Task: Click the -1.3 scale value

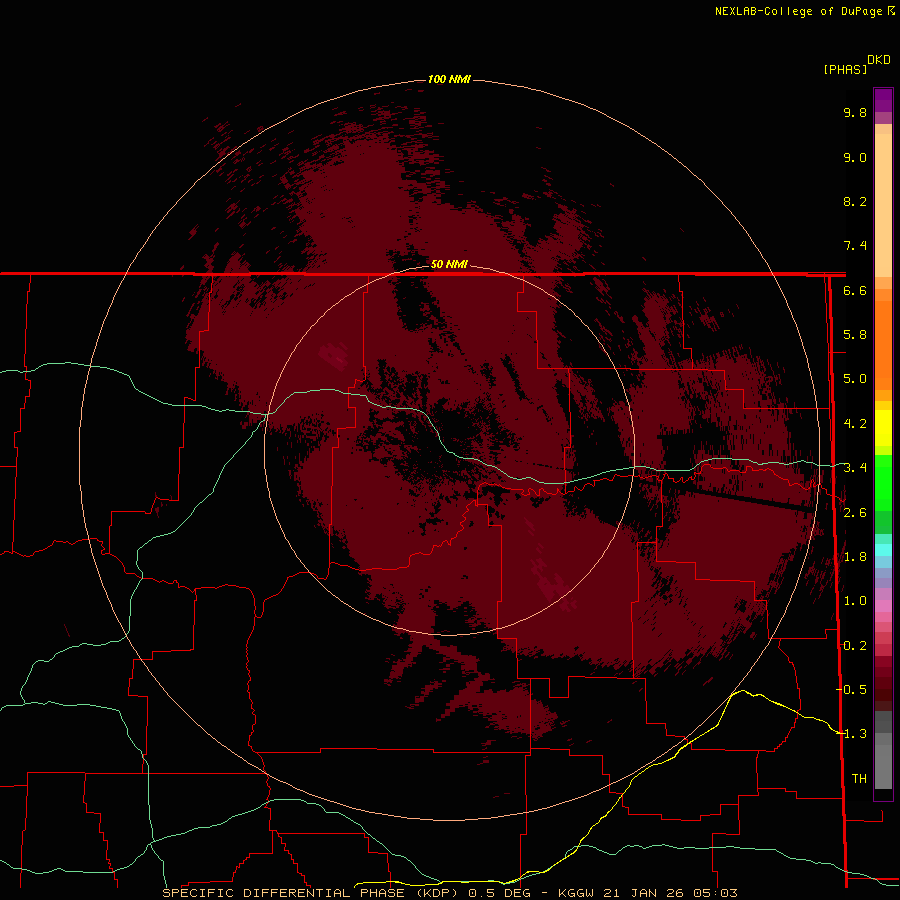Action: pos(851,734)
